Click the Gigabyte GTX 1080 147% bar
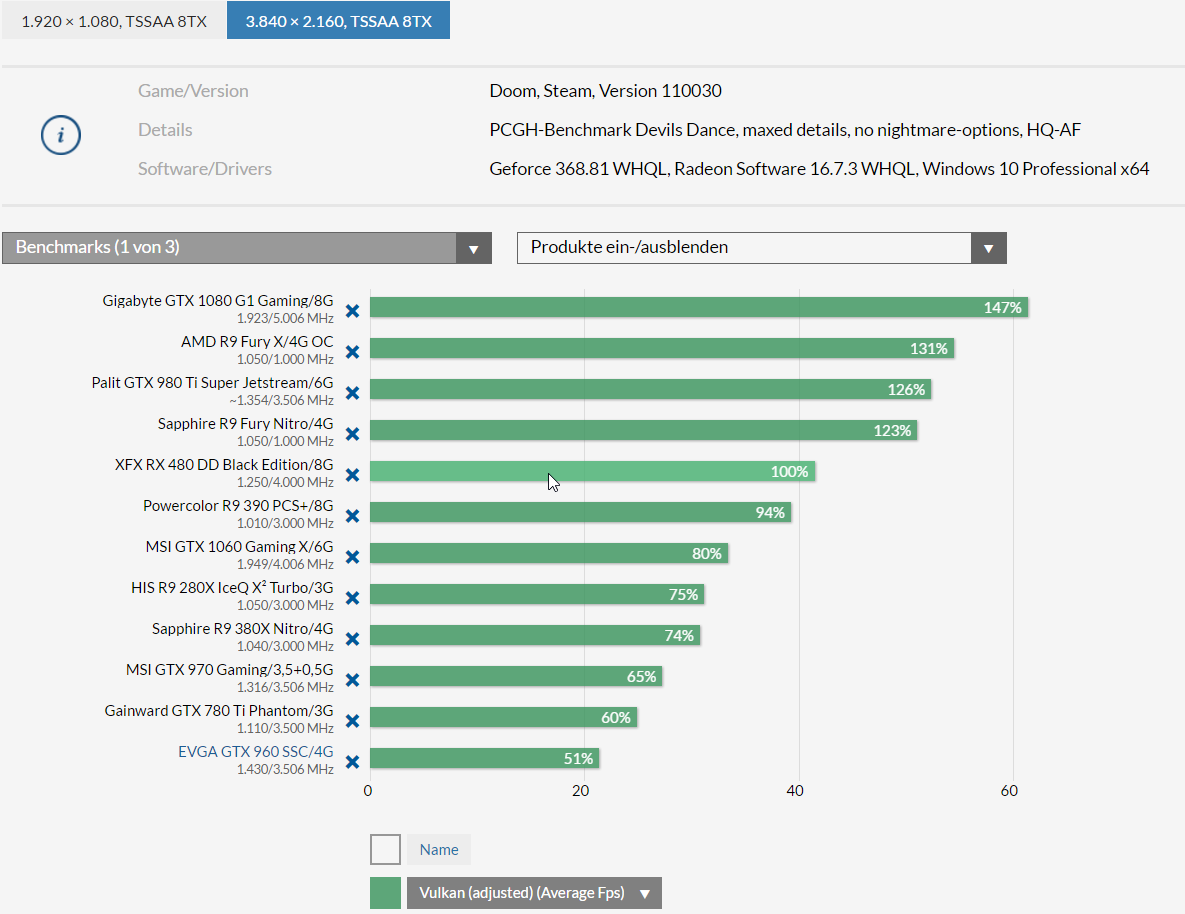The image size is (1185, 914). 699,307
